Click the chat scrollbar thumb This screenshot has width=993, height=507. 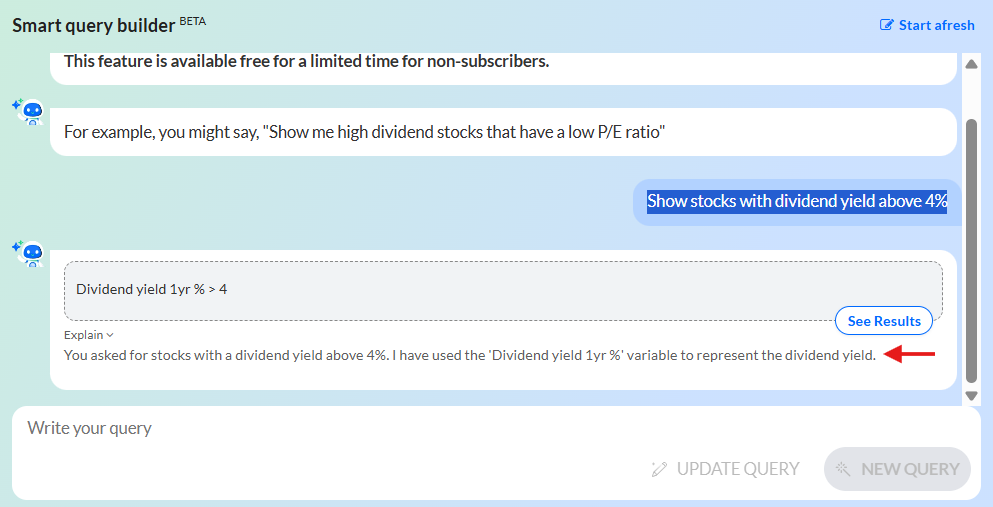click(971, 250)
